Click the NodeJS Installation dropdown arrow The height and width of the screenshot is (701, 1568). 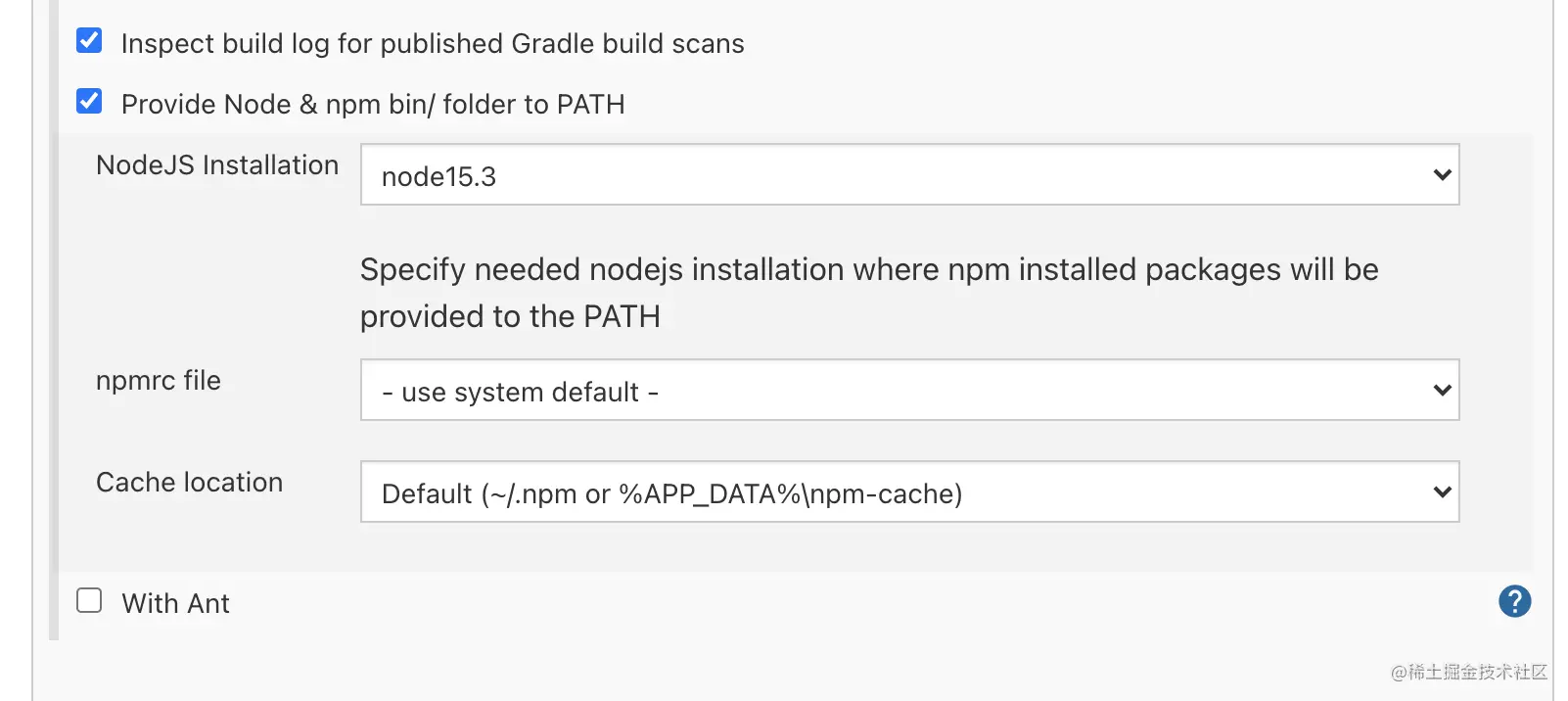click(x=1442, y=175)
